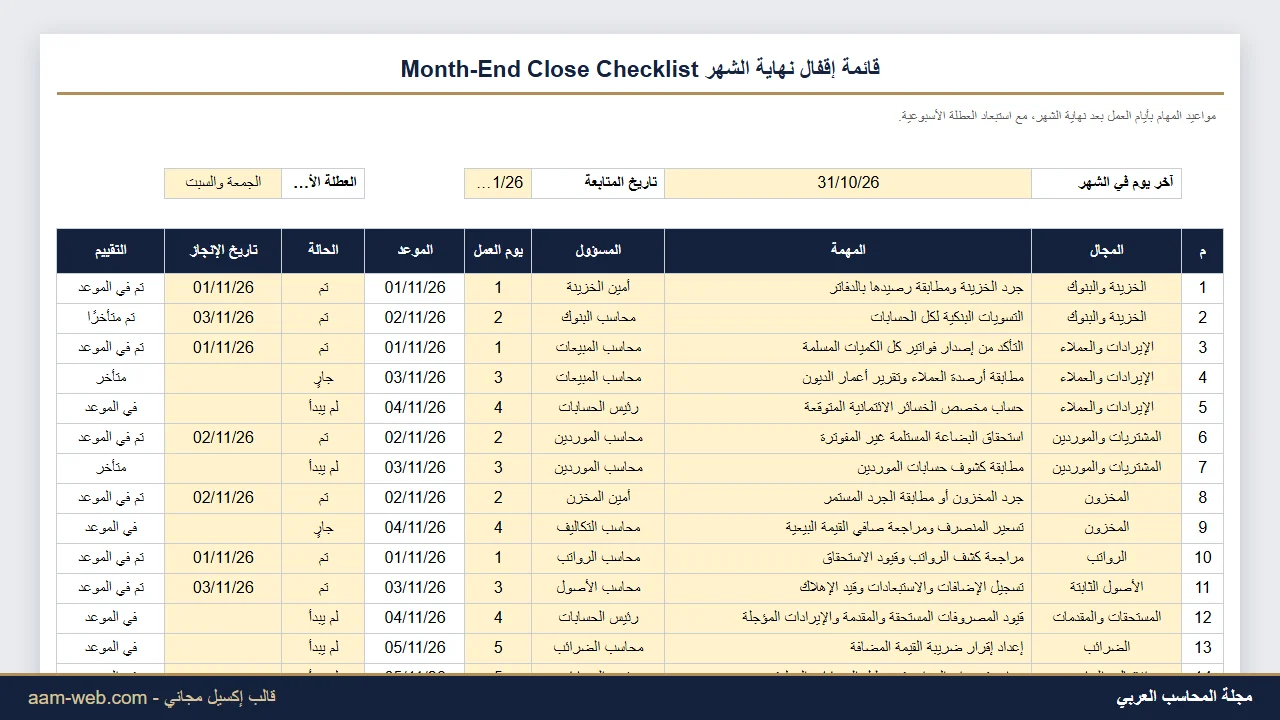Click the أمين المخزن responsible cell

(598, 498)
